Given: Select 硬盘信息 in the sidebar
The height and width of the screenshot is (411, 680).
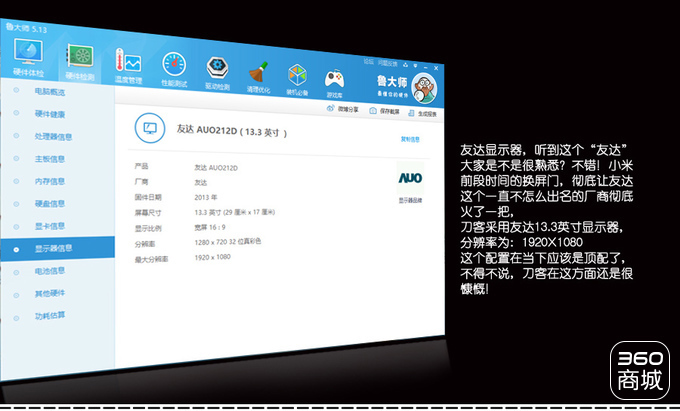Looking at the screenshot, I should [50, 203].
